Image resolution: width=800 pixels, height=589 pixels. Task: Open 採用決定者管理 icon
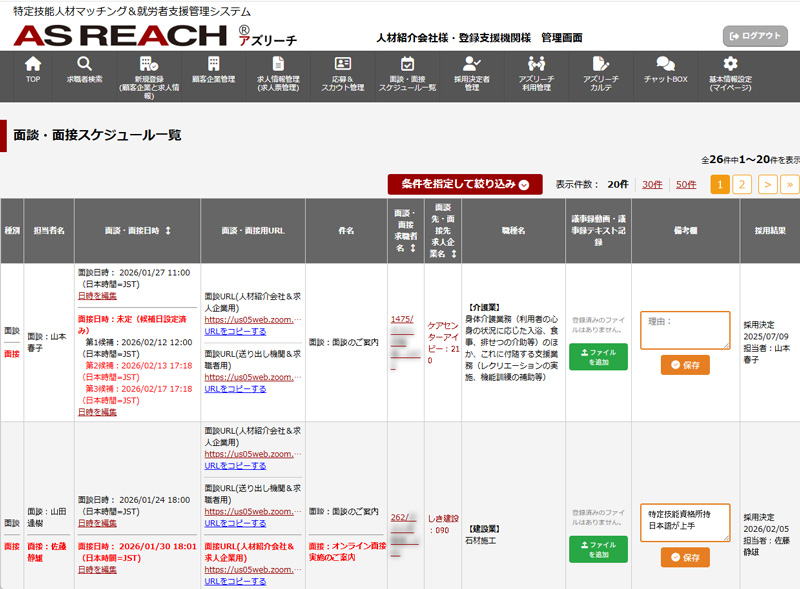point(471,64)
